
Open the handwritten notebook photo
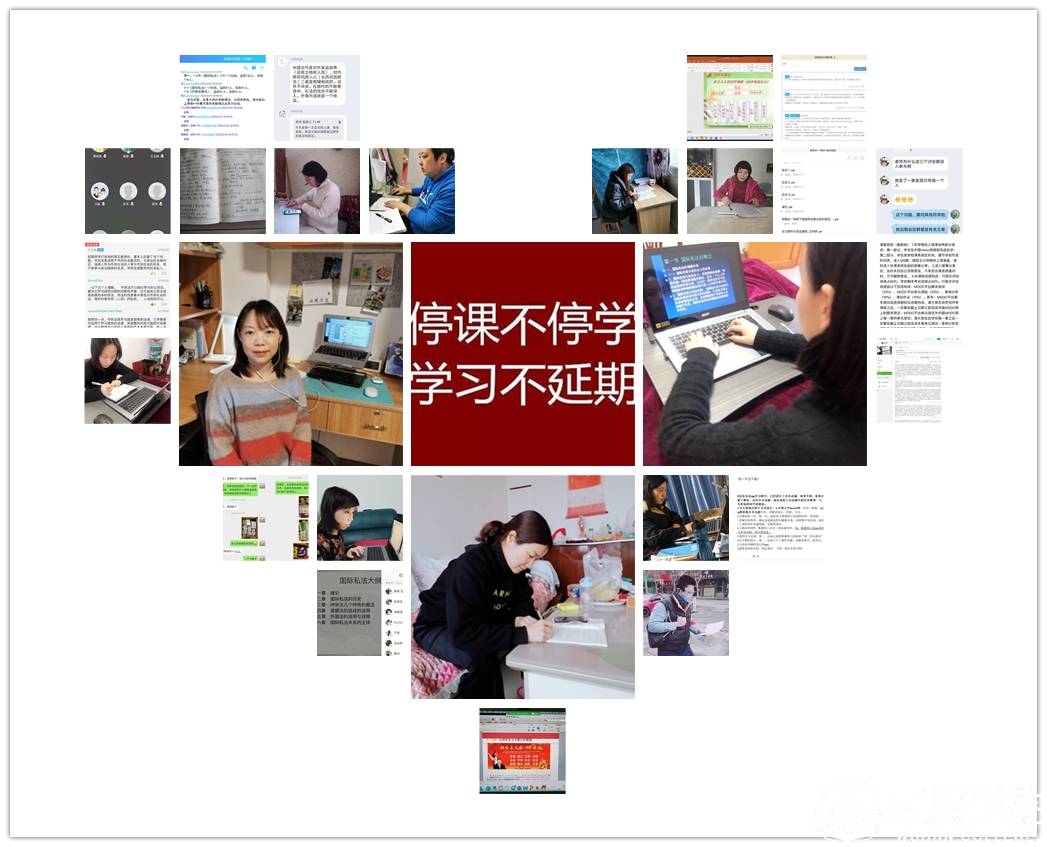(222, 191)
